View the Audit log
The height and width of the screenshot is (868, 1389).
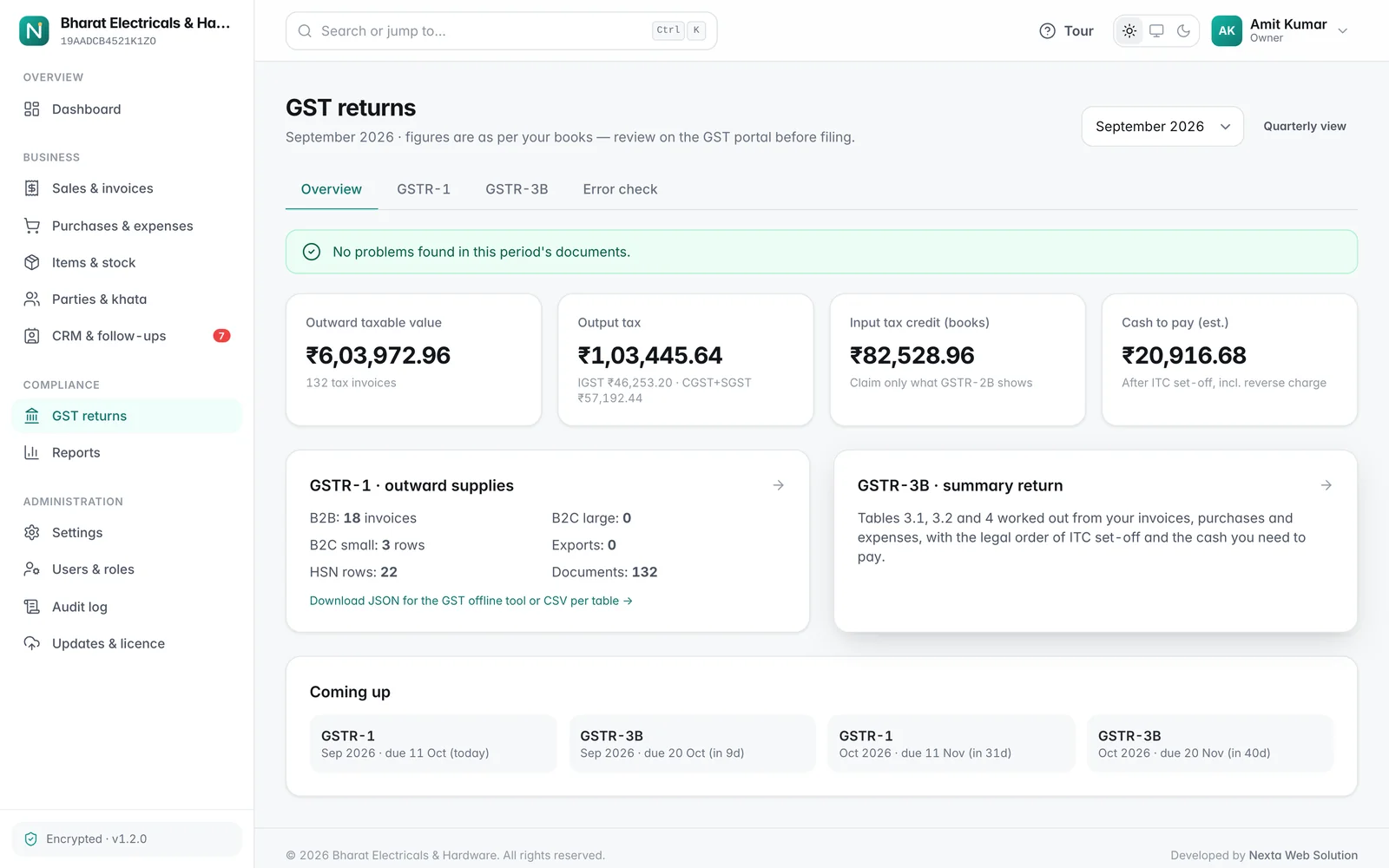(x=127, y=607)
